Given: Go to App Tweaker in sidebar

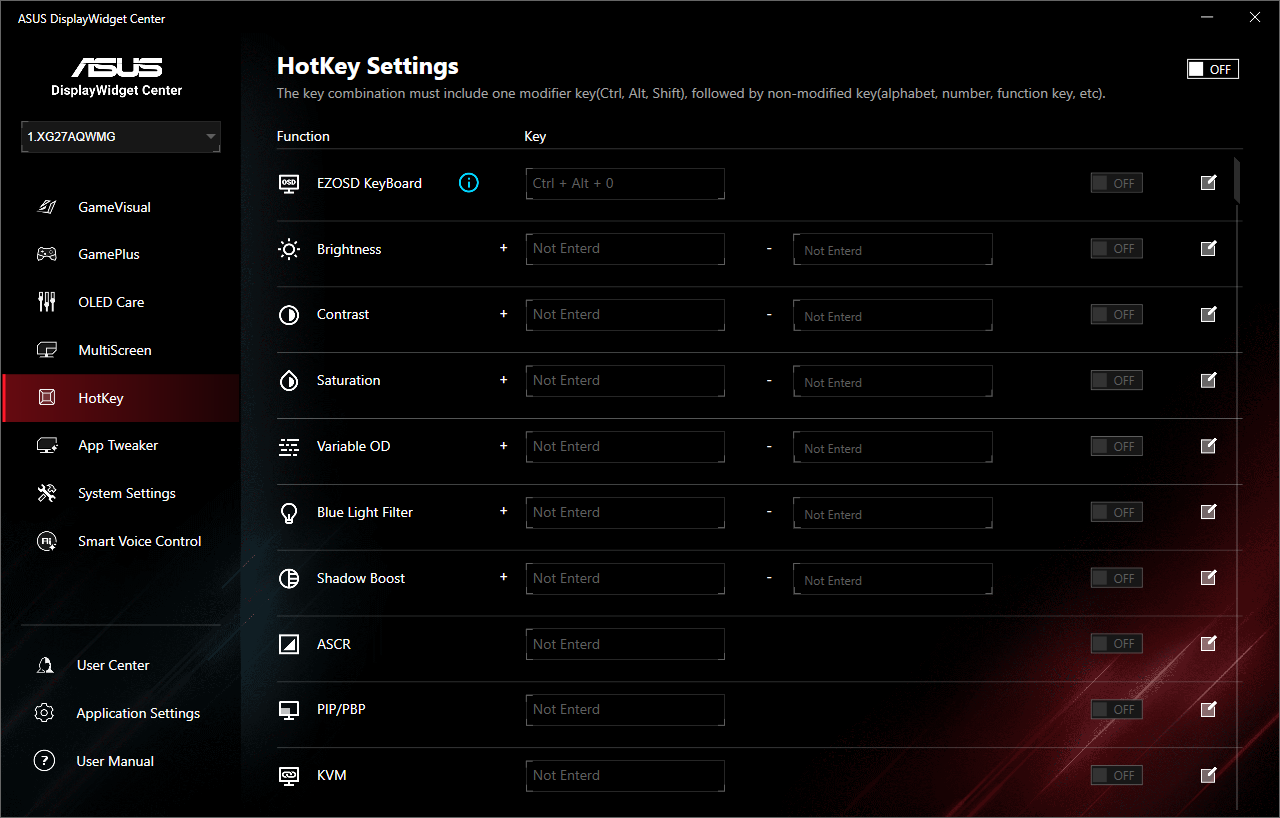Looking at the screenshot, I should [118, 445].
